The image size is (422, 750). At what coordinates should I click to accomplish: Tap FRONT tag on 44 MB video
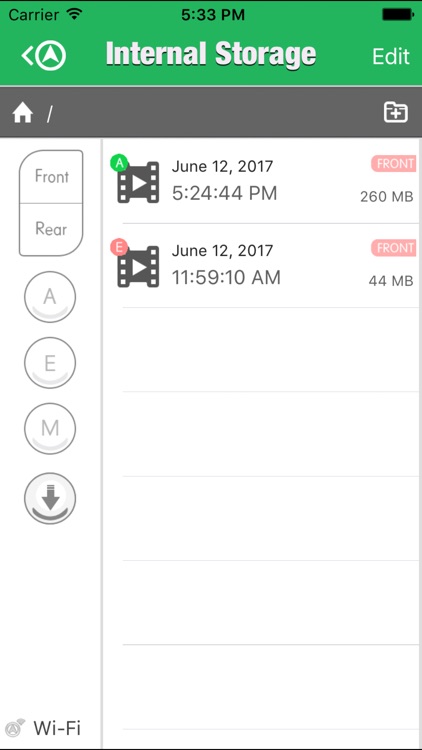[x=393, y=248]
